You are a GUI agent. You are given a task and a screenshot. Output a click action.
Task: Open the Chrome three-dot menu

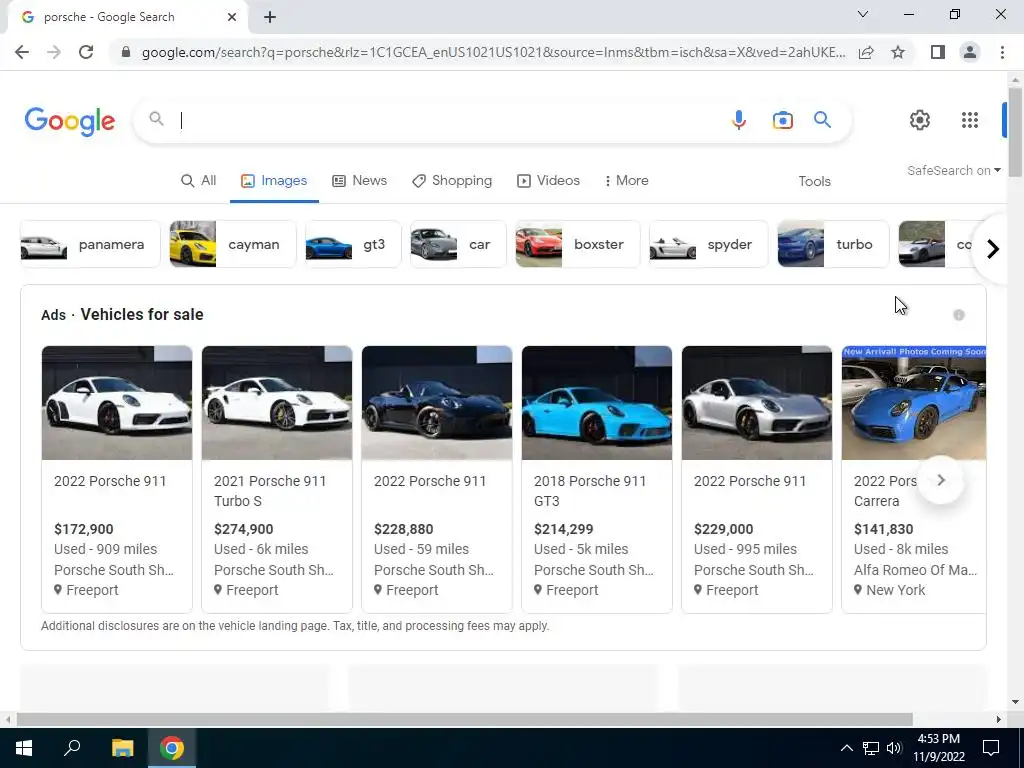pos(1002,52)
